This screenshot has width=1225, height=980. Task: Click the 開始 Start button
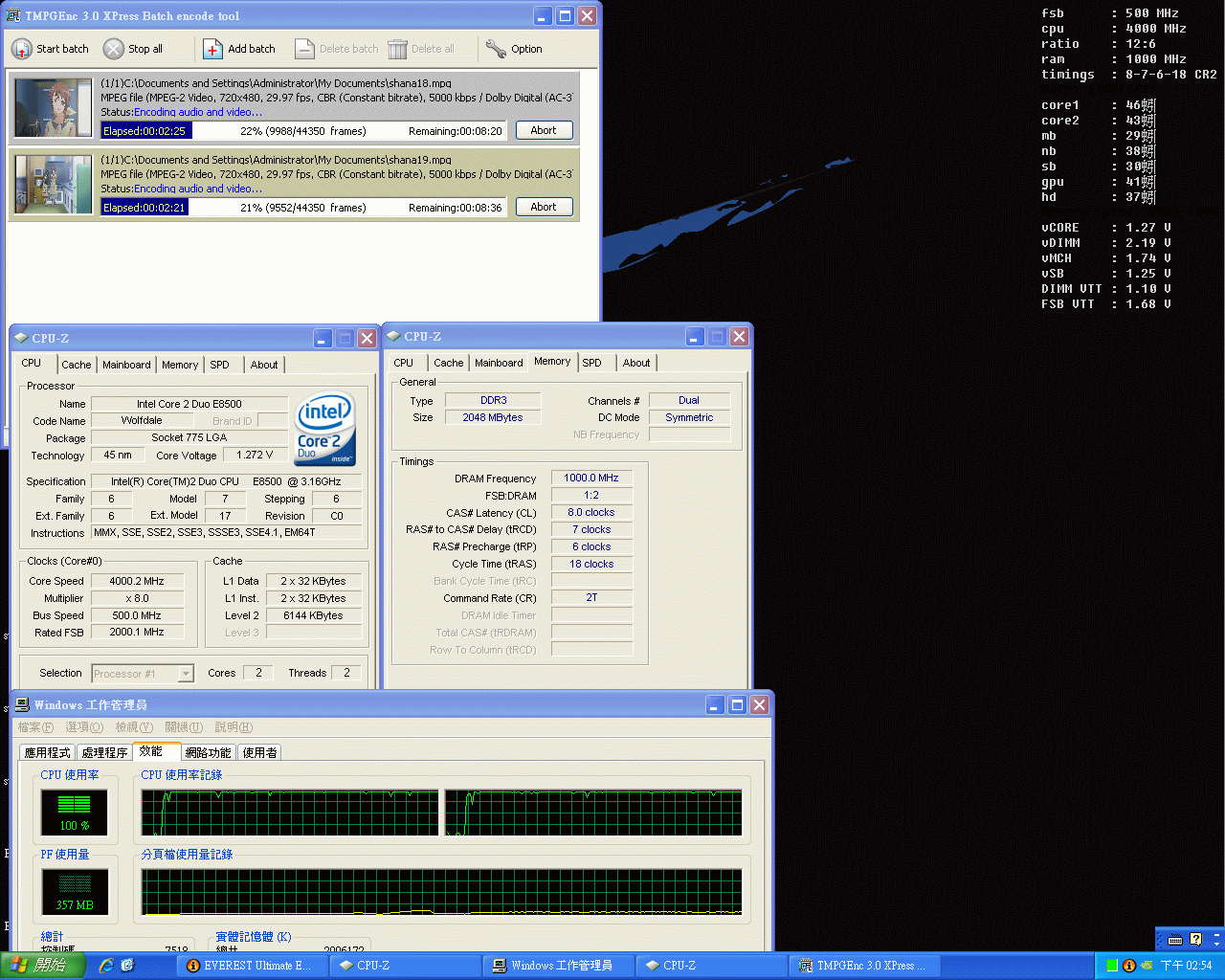(43, 966)
